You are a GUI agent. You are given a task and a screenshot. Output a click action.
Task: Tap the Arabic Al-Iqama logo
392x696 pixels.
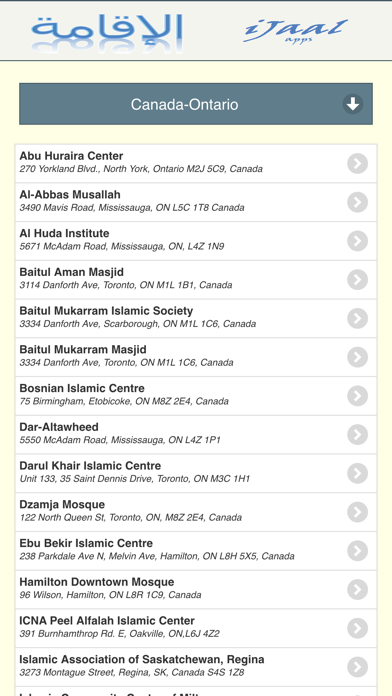click(x=107, y=32)
